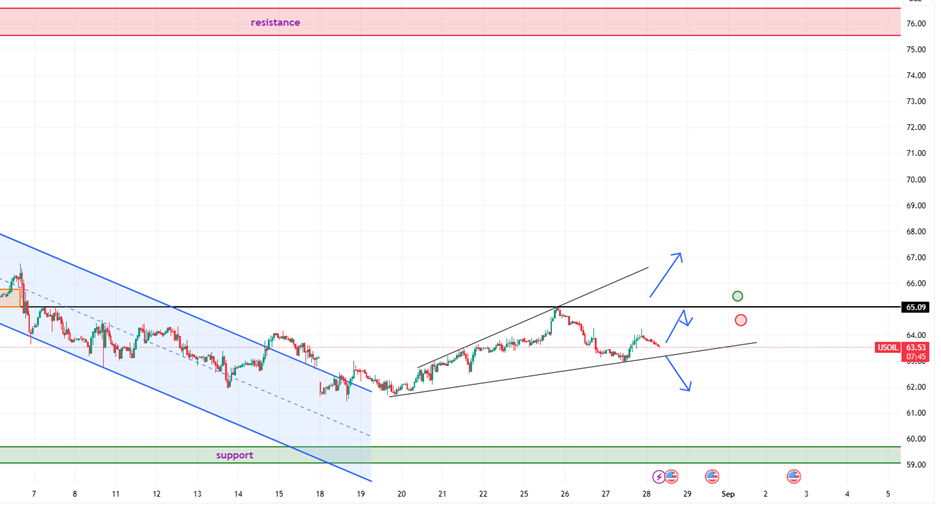This screenshot has width=941, height=509.
Task: Click the USOIL symbol price tag
Action: [888, 348]
